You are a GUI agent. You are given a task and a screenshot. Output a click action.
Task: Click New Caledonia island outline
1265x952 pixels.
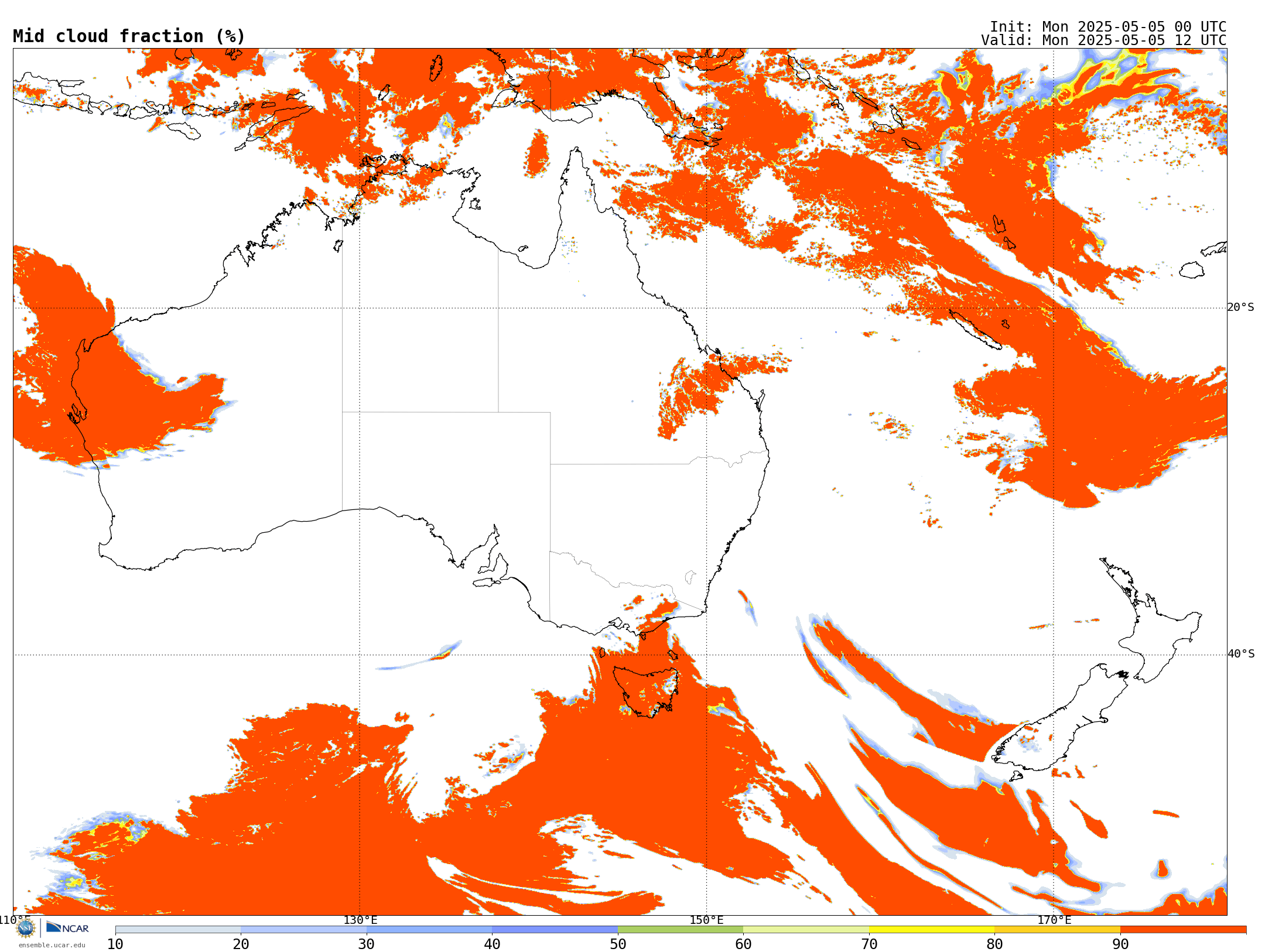click(x=975, y=330)
